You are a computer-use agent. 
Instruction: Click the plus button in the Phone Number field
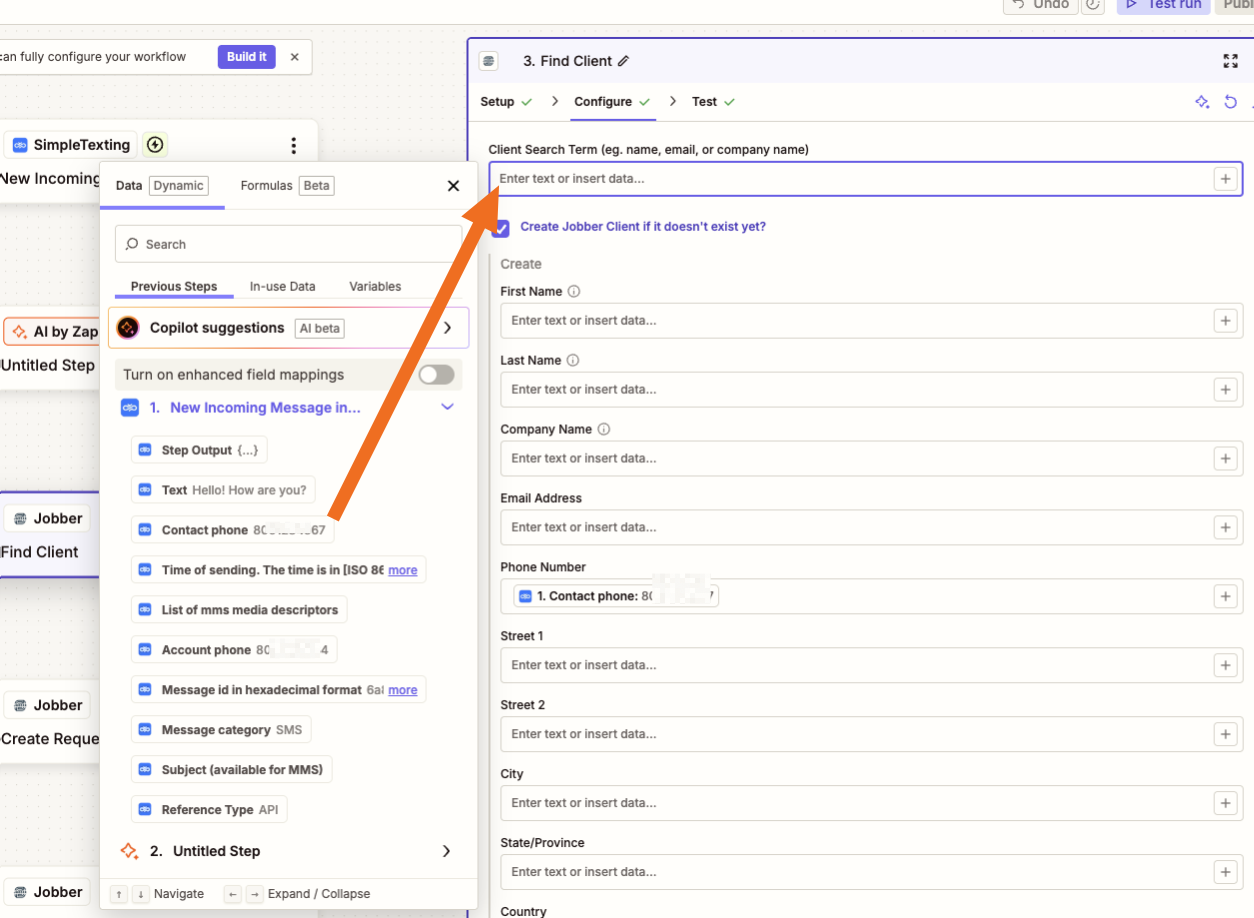point(1225,597)
